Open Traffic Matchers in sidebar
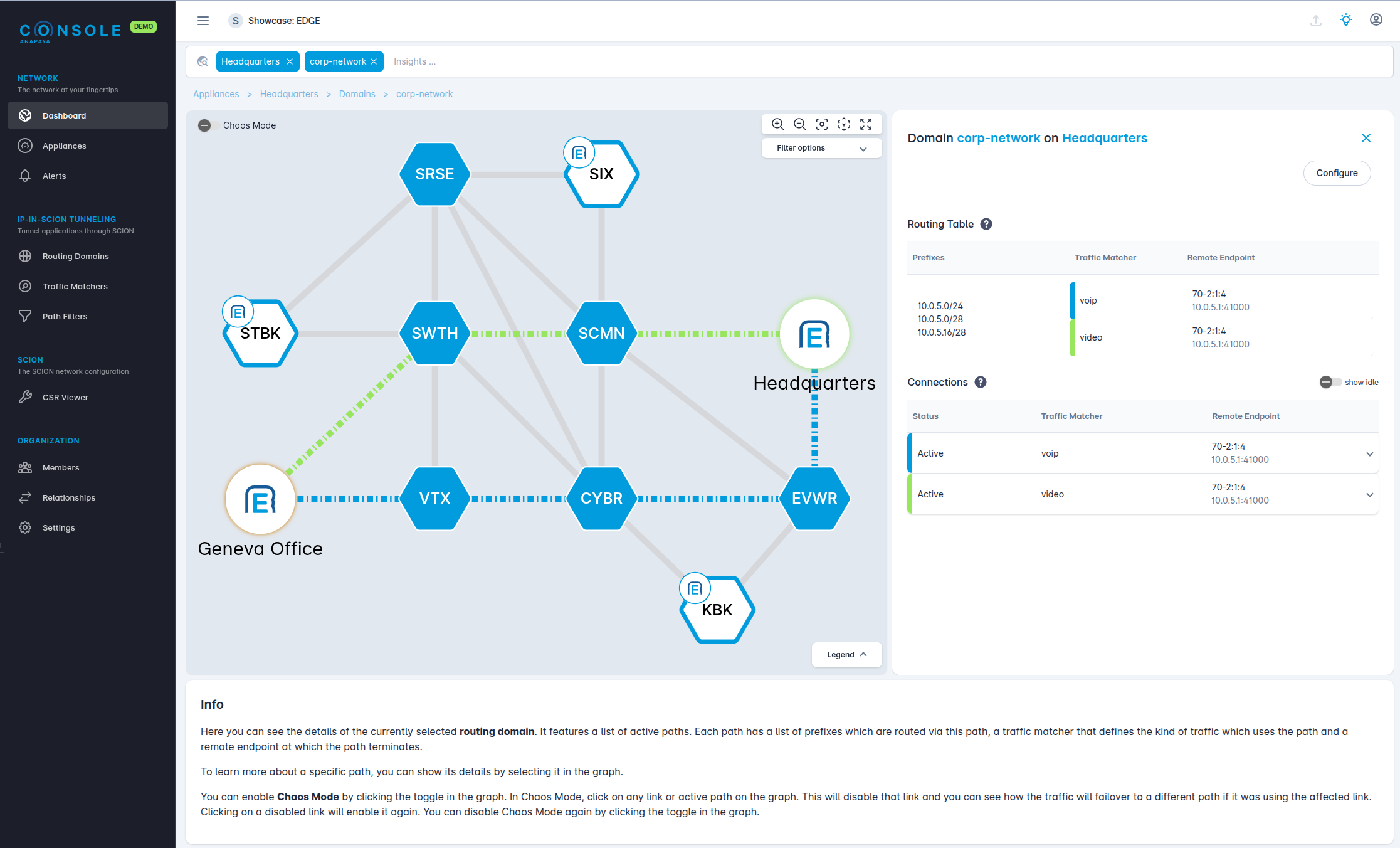The height and width of the screenshot is (848, 1400). [x=75, y=286]
